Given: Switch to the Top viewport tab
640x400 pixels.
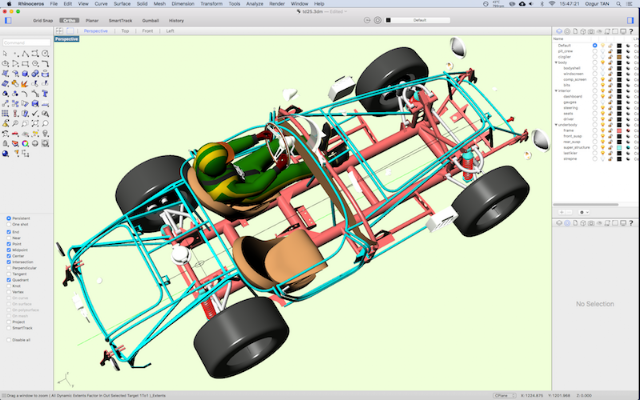Looking at the screenshot, I should pos(125,31).
